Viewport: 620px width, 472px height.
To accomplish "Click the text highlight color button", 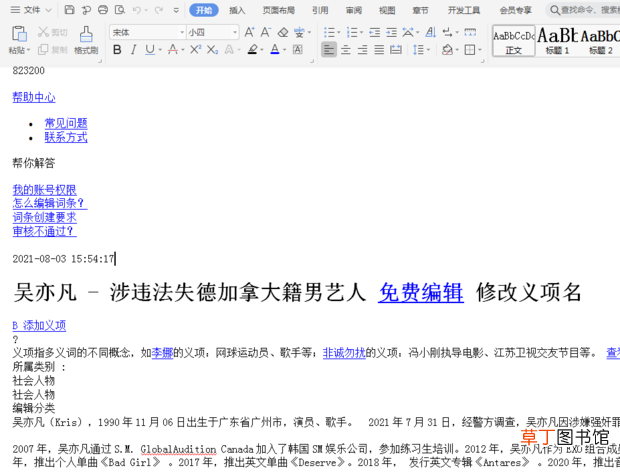I will (252, 49).
